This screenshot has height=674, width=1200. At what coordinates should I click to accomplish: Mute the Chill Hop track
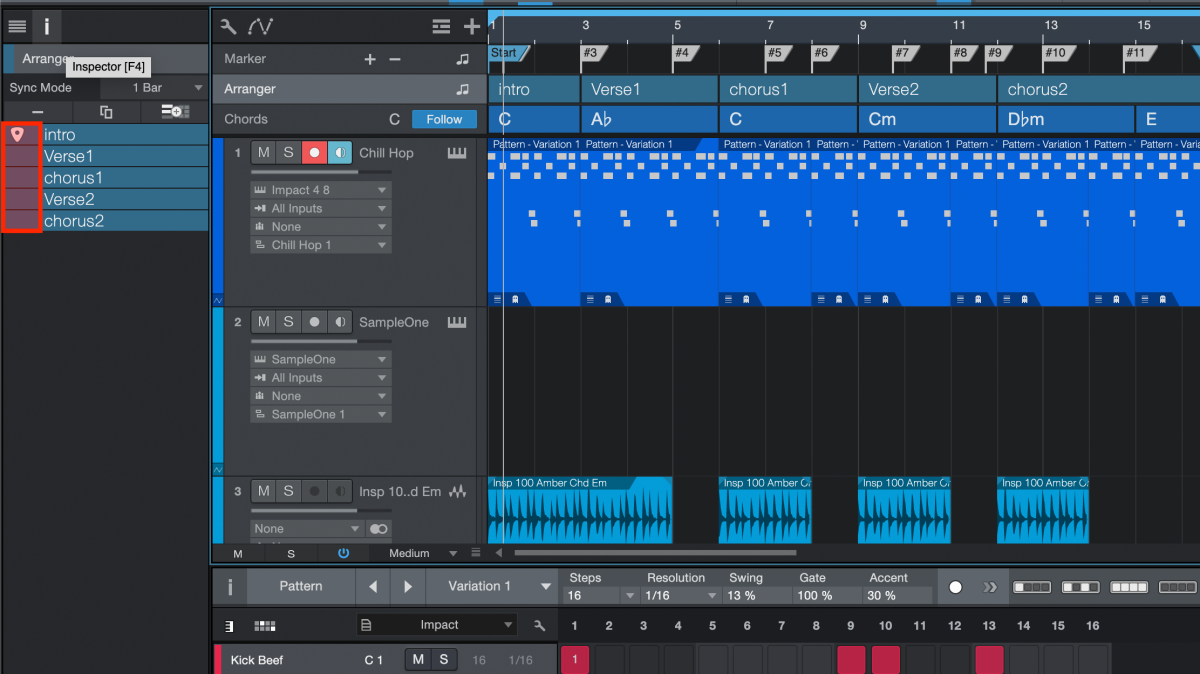coord(263,153)
